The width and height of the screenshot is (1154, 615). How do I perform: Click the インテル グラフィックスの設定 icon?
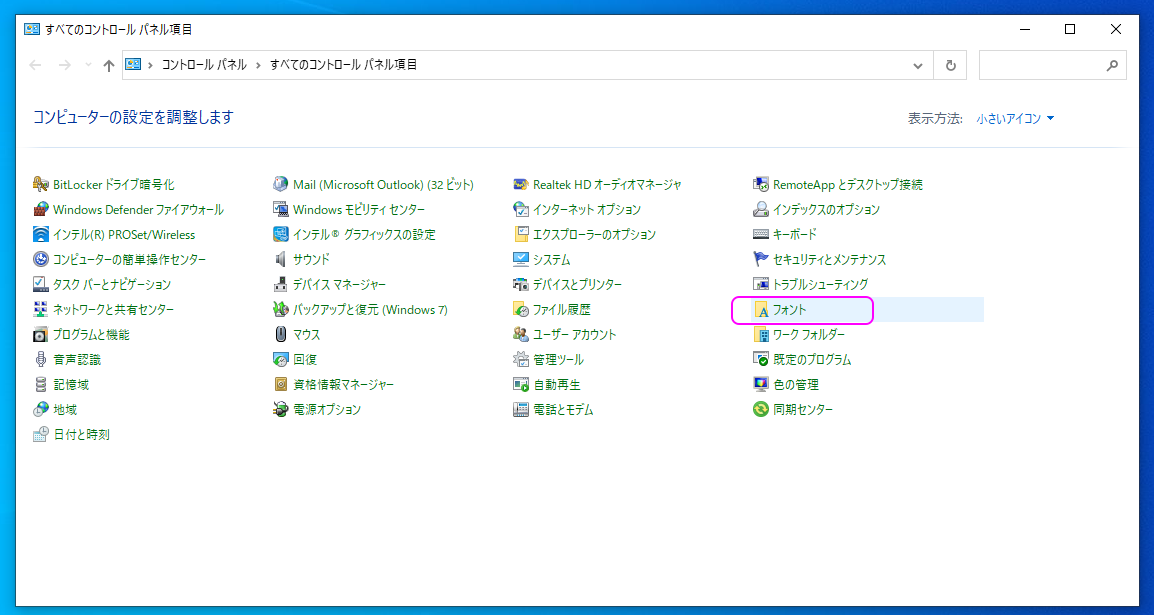[x=280, y=234]
